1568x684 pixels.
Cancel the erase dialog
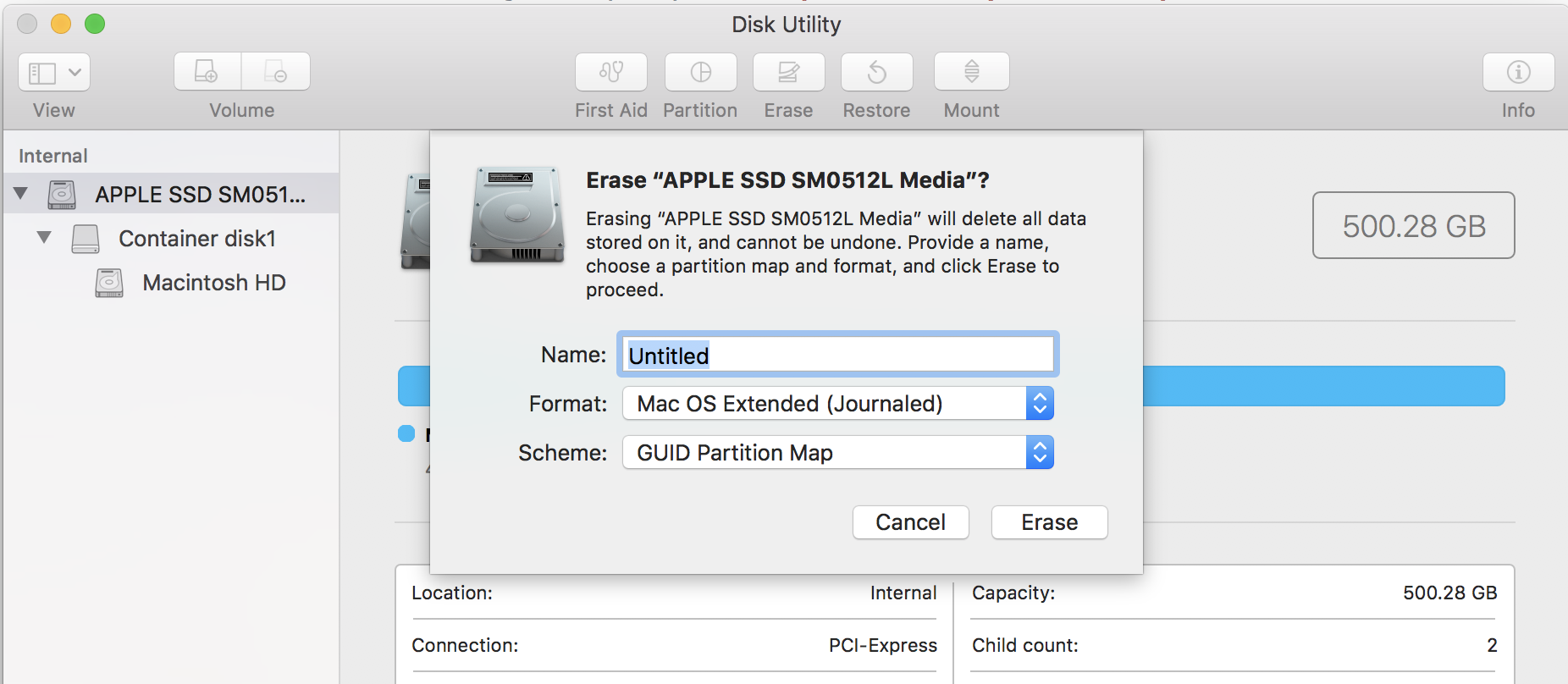click(911, 522)
